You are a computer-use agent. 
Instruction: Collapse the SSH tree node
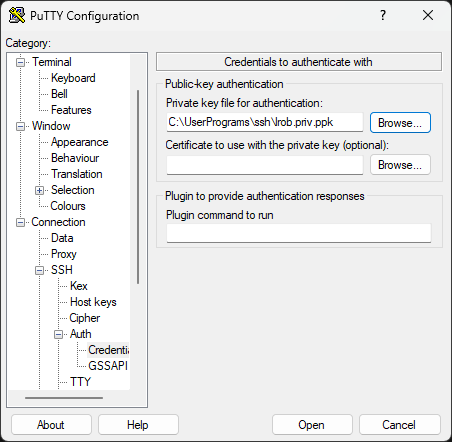coord(39,270)
